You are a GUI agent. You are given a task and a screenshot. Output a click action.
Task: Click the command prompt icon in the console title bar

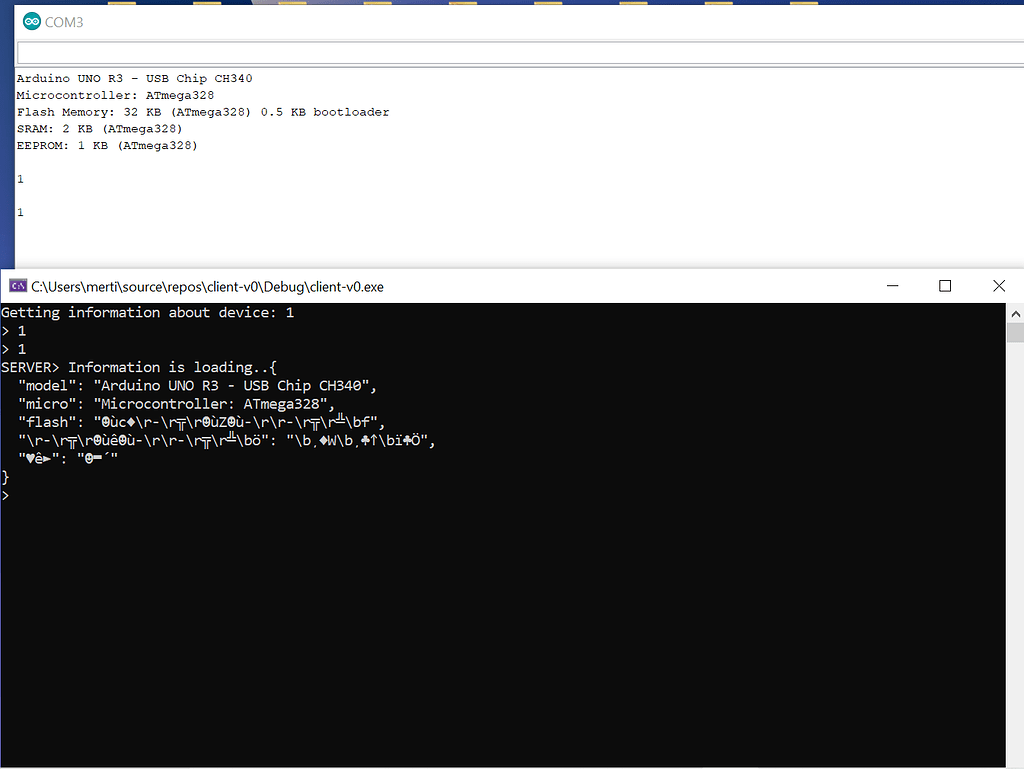tap(17, 286)
